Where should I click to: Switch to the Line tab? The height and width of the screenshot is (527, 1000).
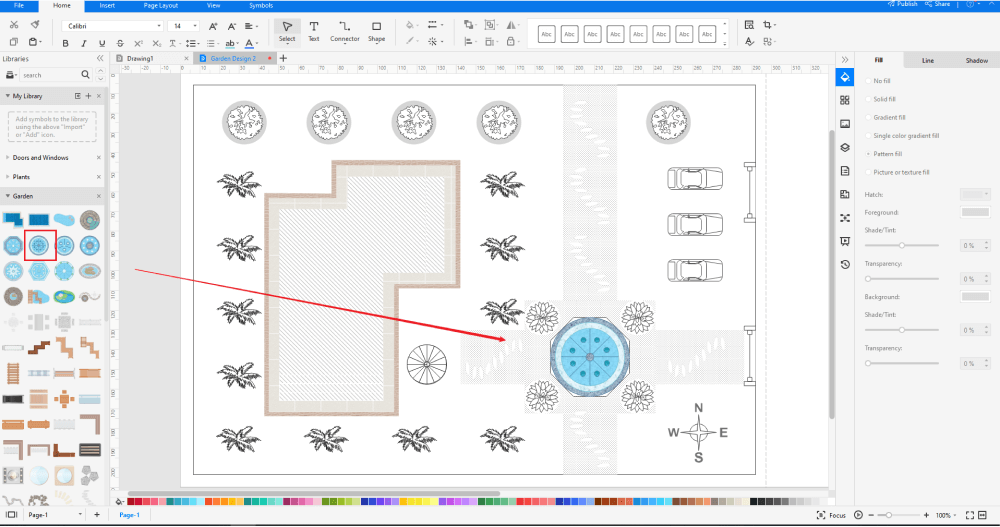tap(927, 61)
